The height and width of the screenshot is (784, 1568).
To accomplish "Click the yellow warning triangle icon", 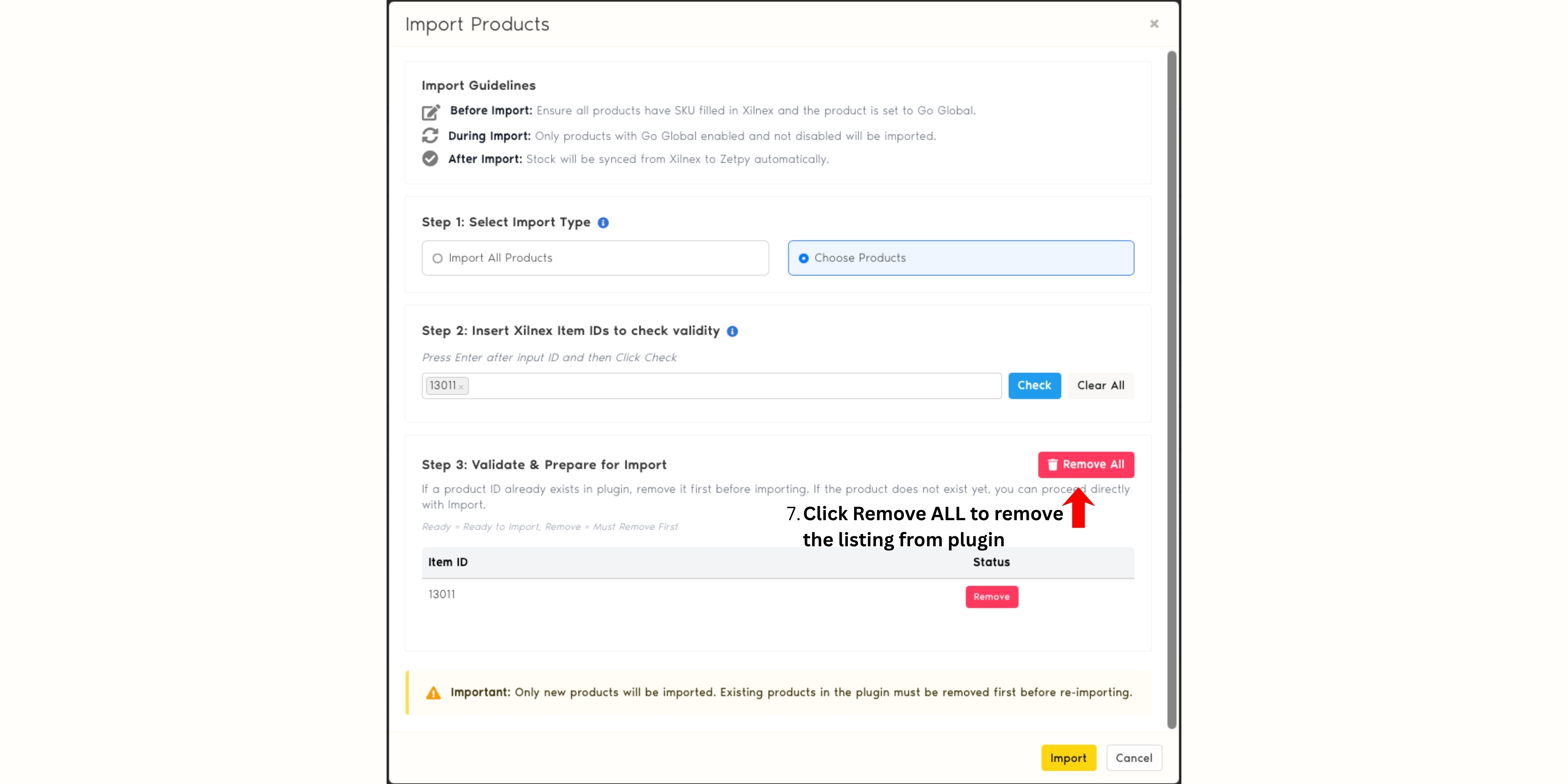I will point(433,693).
